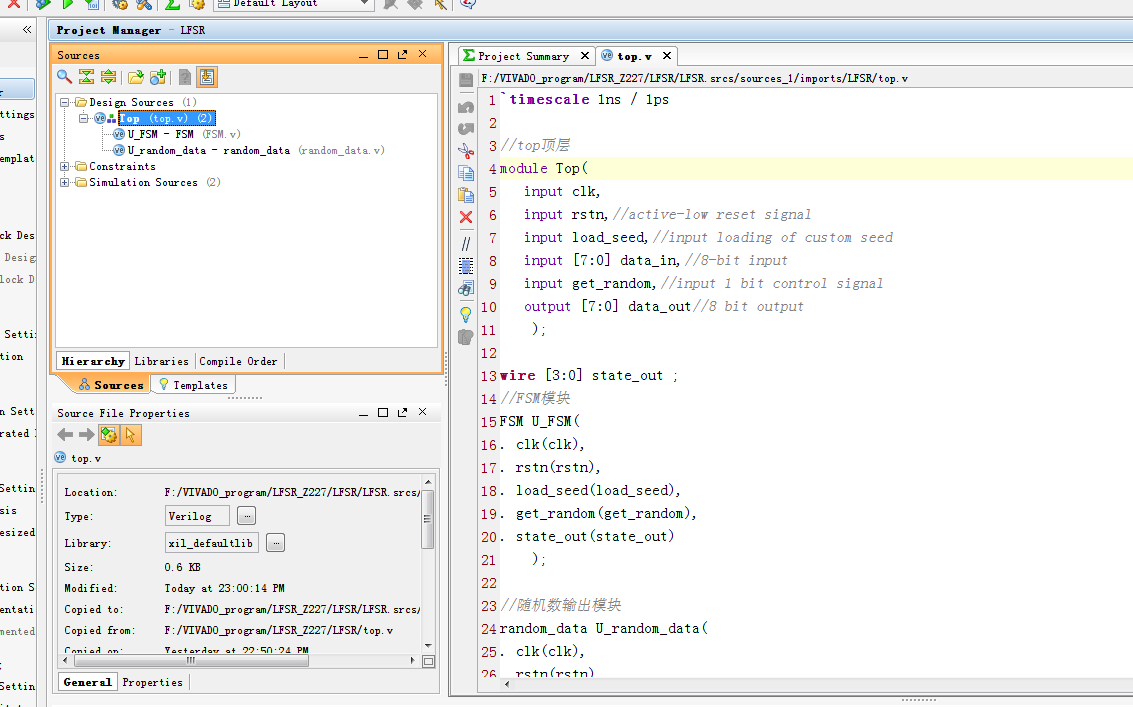Click Add Sources icon with green plus

pos(158,77)
